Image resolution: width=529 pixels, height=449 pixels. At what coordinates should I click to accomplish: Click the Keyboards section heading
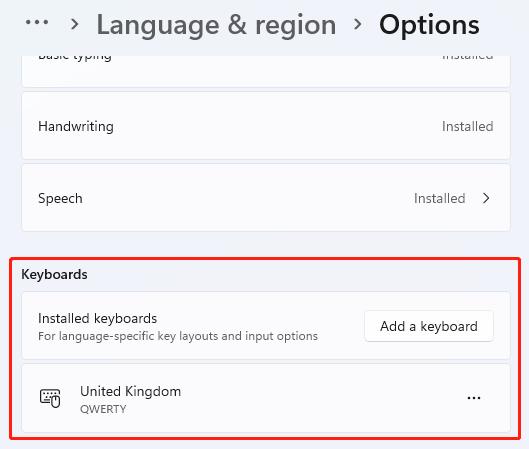54,275
